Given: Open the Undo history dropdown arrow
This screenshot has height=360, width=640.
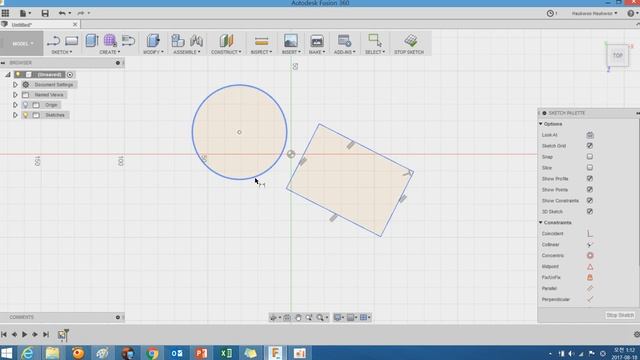Looking at the screenshot, I should coord(70,13).
